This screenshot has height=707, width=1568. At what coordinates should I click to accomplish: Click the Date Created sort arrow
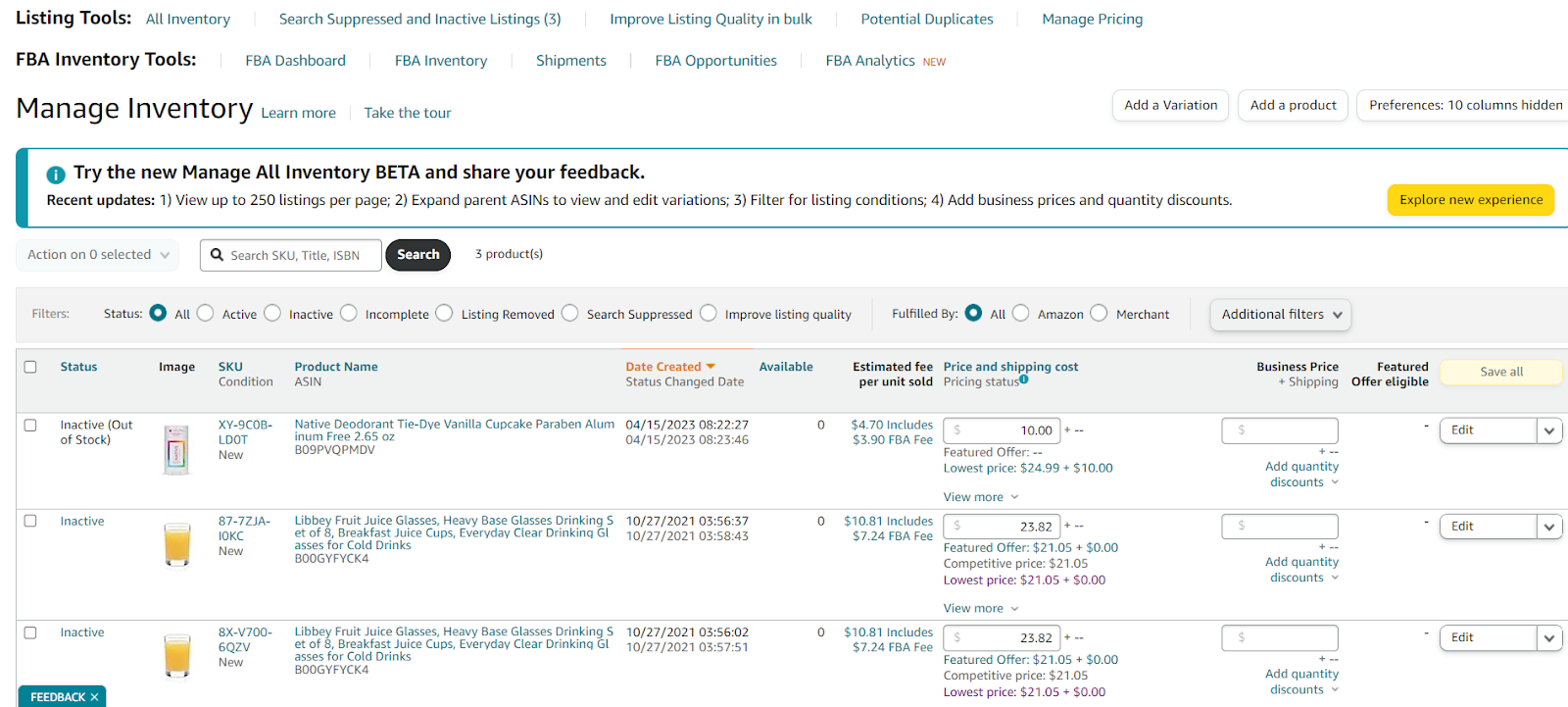(x=710, y=367)
